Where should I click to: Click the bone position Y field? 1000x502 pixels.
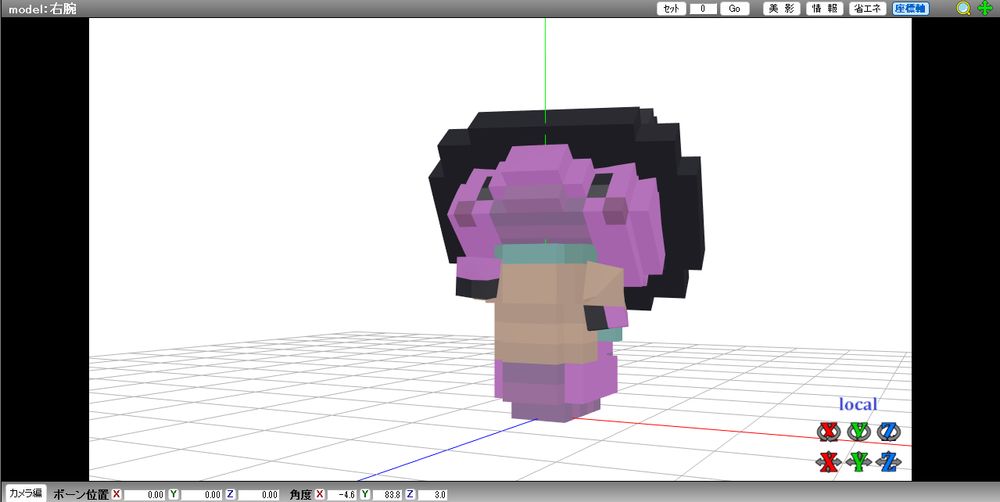[200, 494]
